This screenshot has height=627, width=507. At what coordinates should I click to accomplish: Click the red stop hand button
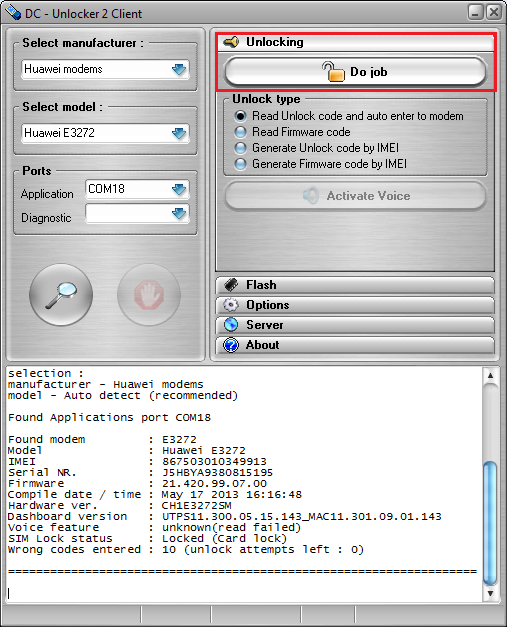pyautogui.click(x=149, y=295)
